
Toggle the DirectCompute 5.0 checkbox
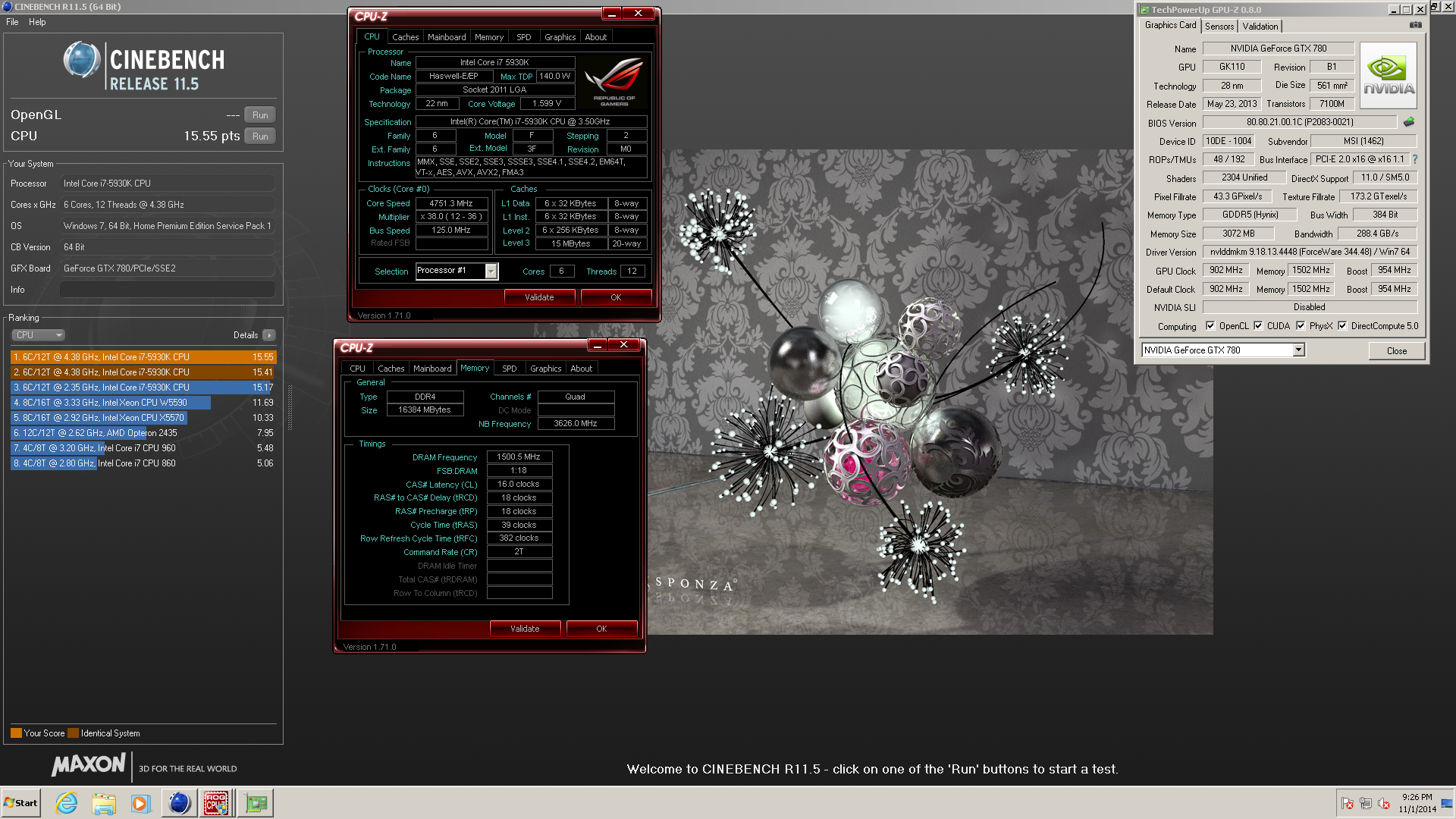1342,326
